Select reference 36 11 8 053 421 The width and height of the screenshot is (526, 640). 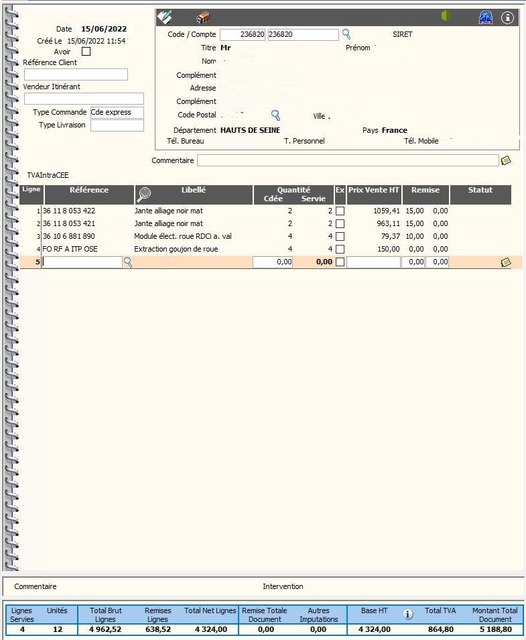tap(69, 224)
